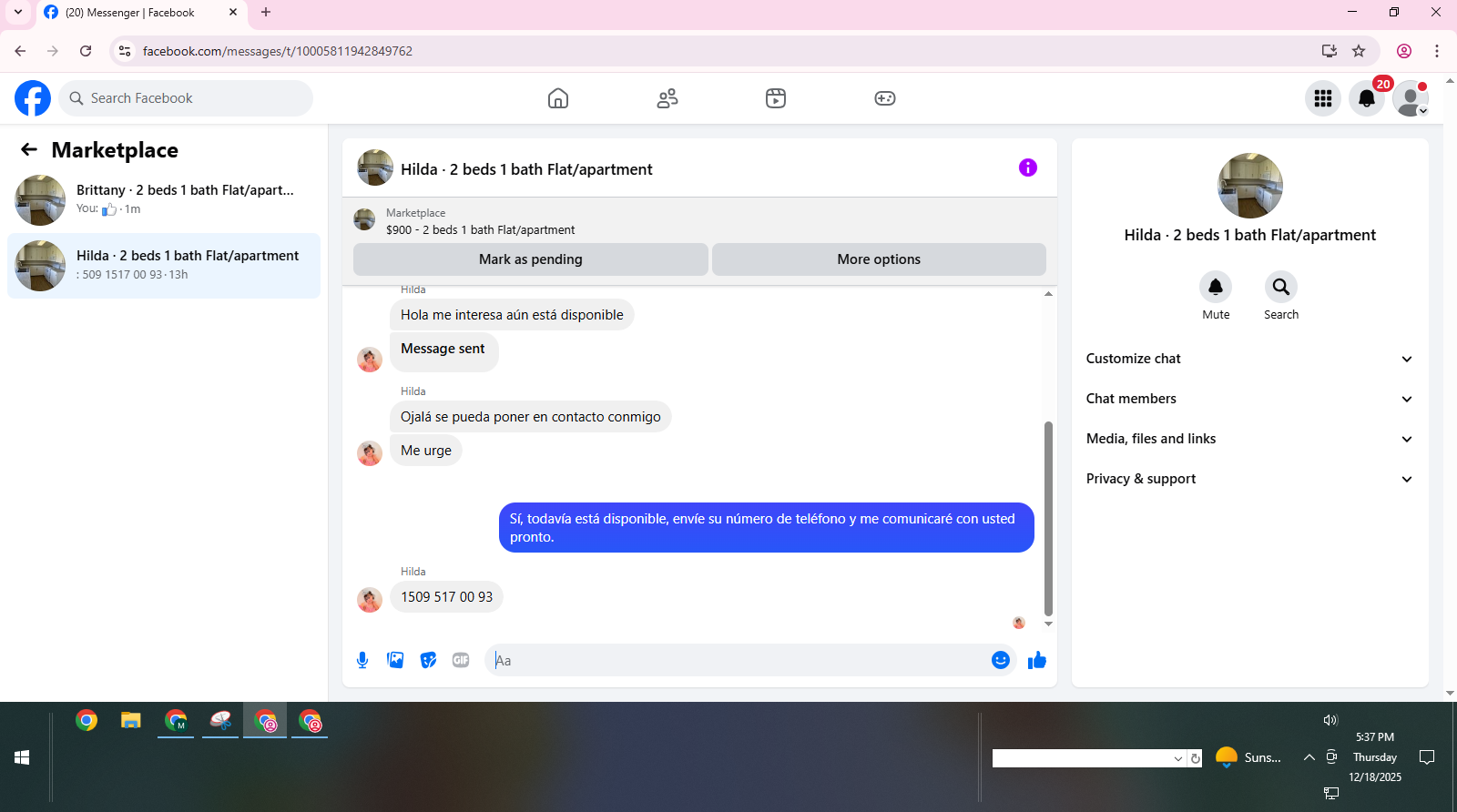Image resolution: width=1457 pixels, height=812 pixels.
Task: Open the emoji picker in the message box
Action: [1001, 660]
